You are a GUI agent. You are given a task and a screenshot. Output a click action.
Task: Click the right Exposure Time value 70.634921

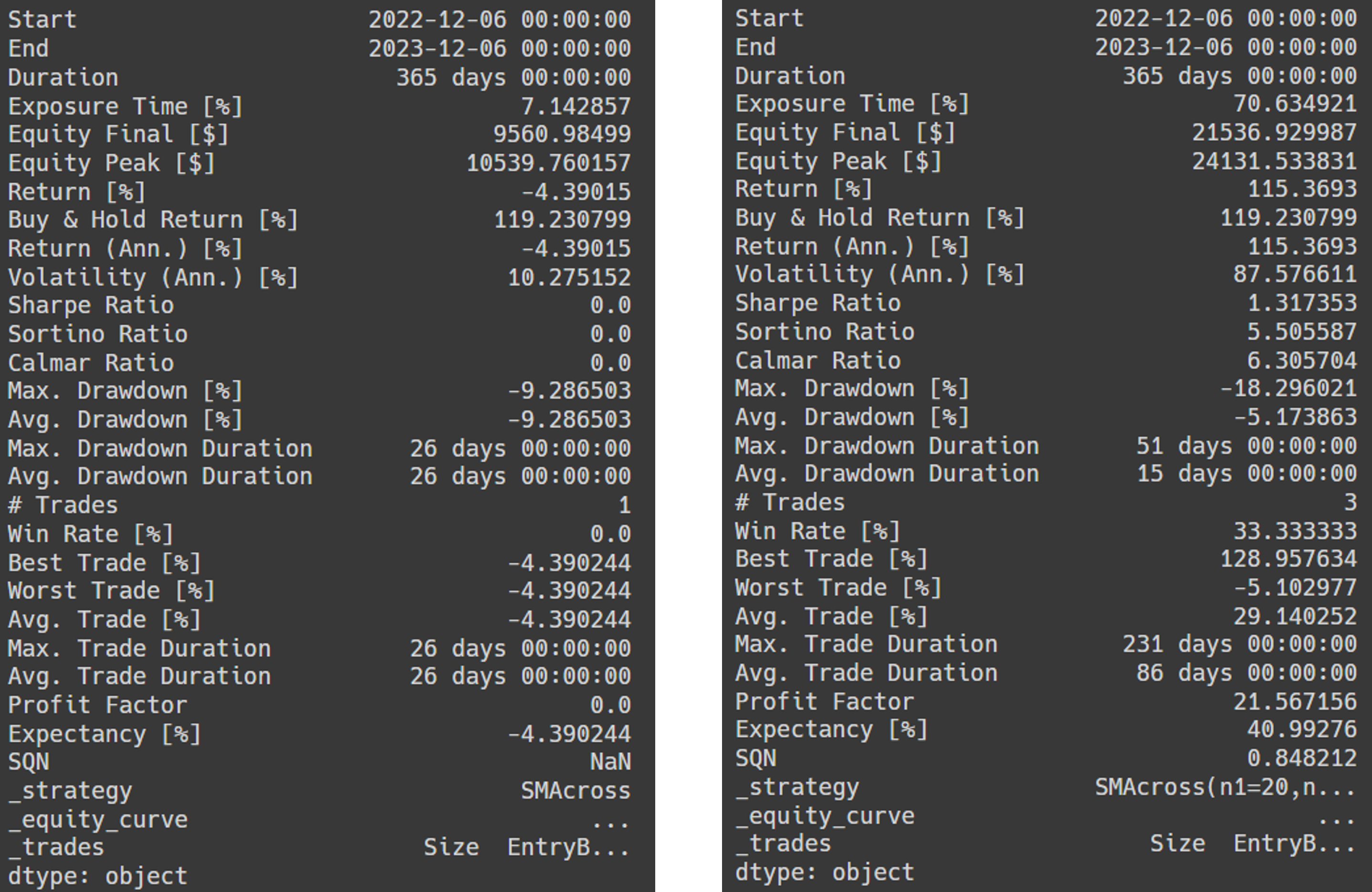[x=1295, y=104]
